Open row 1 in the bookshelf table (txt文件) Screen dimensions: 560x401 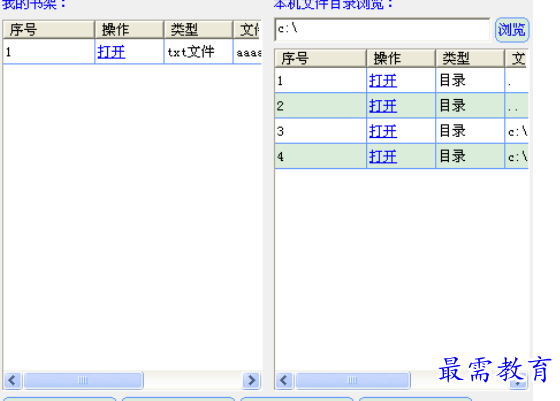pyautogui.click(x=111, y=52)
